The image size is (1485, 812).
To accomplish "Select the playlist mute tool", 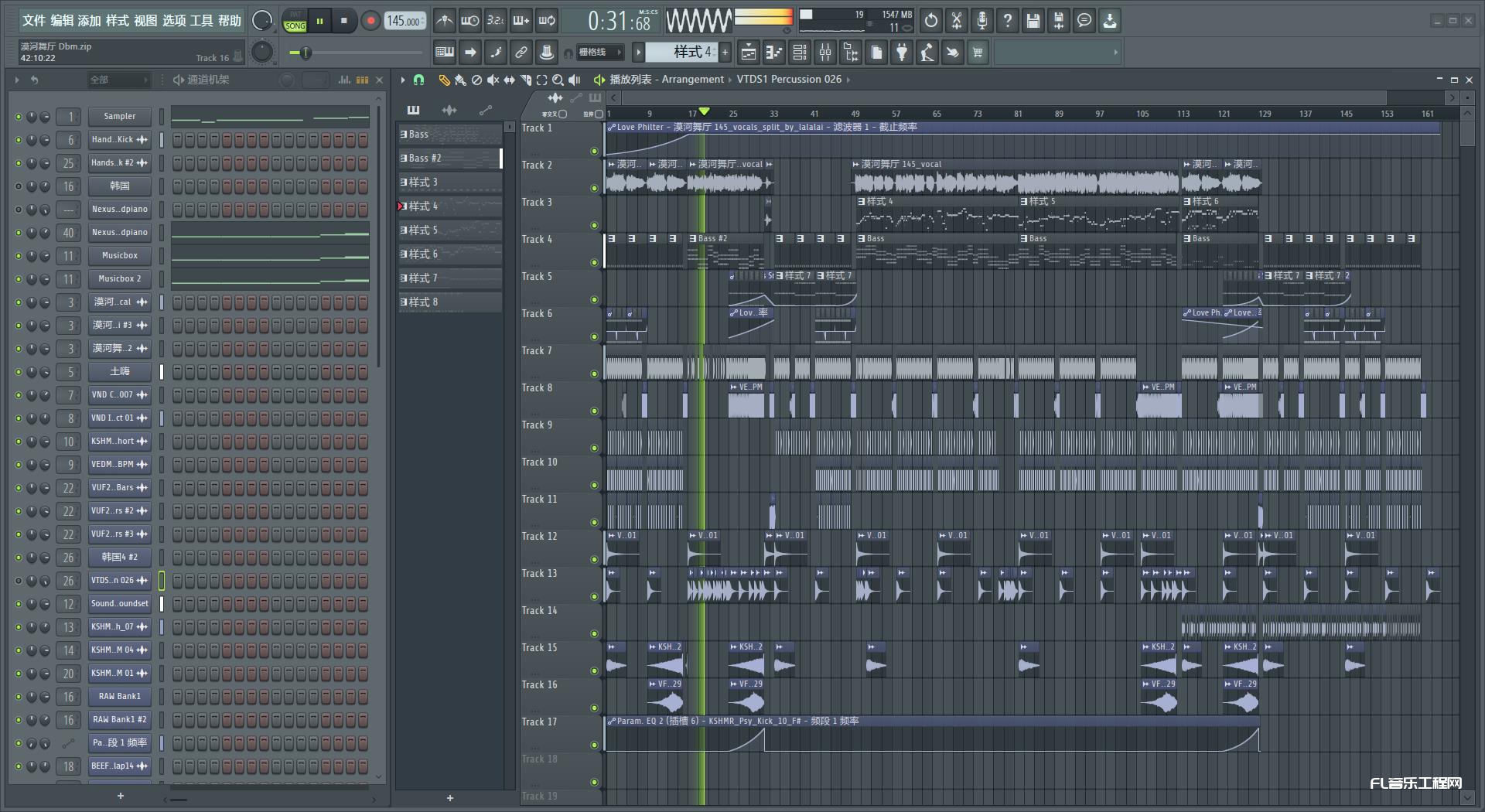I will [x=493, y=80].
